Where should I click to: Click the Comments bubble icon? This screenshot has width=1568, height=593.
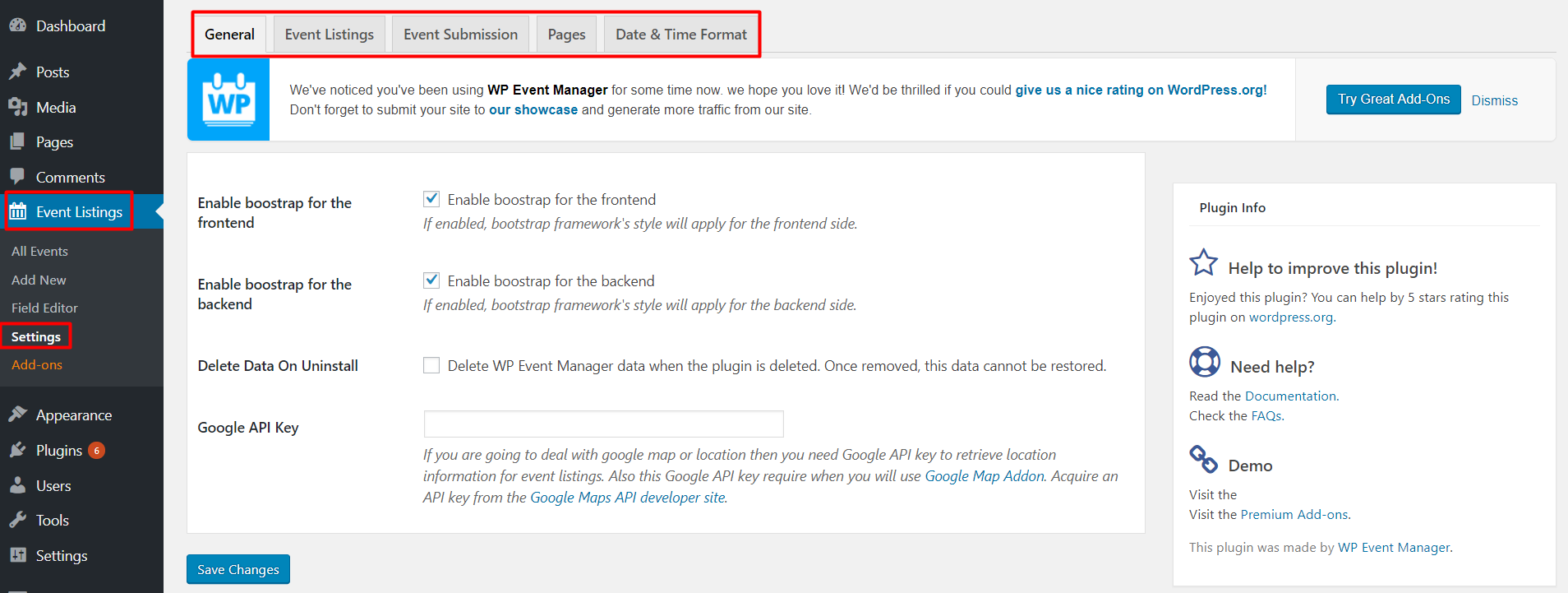click(x=17, y=177)
